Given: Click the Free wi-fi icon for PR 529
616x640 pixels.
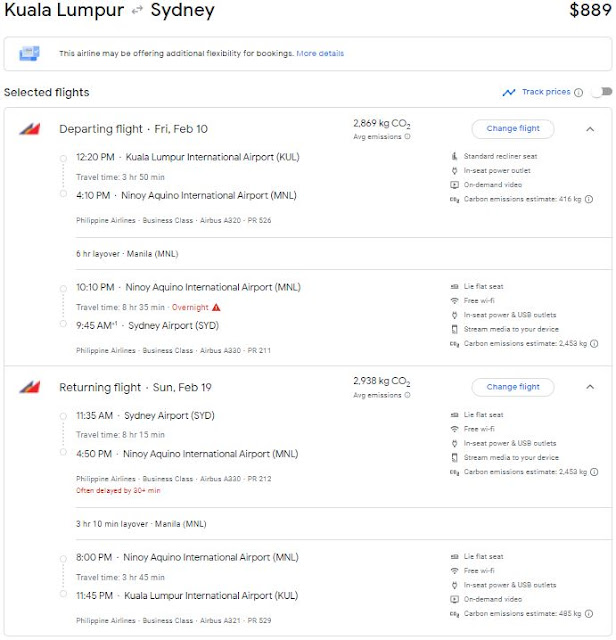Looking at the screenshot, I should click(x=454, y=571).
